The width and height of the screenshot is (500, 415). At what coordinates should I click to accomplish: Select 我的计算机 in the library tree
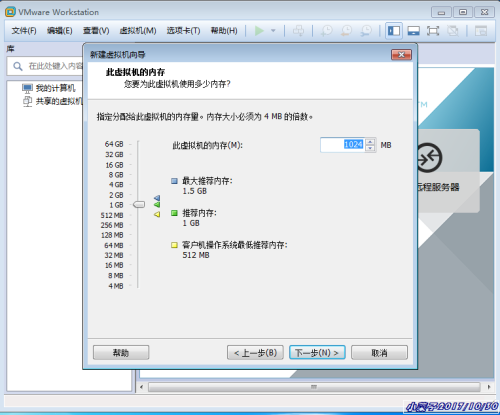point(56,88)
